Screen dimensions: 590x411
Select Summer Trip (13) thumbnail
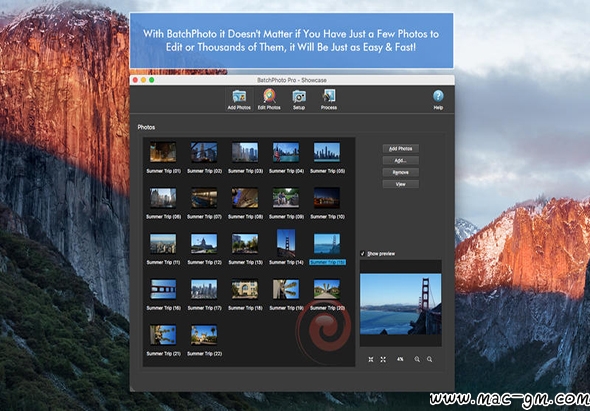[245, 244]
